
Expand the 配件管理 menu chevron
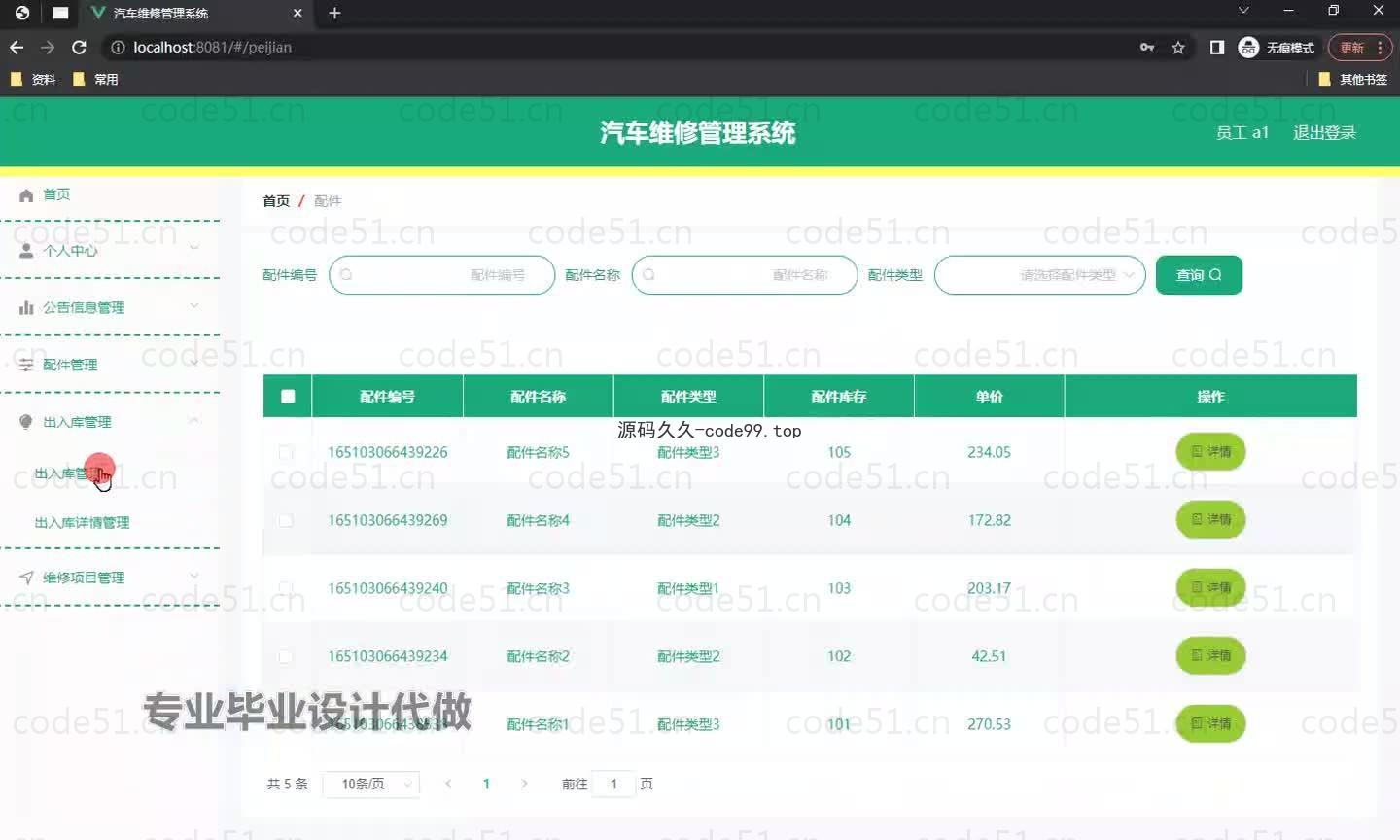click(x=194, y=363)
